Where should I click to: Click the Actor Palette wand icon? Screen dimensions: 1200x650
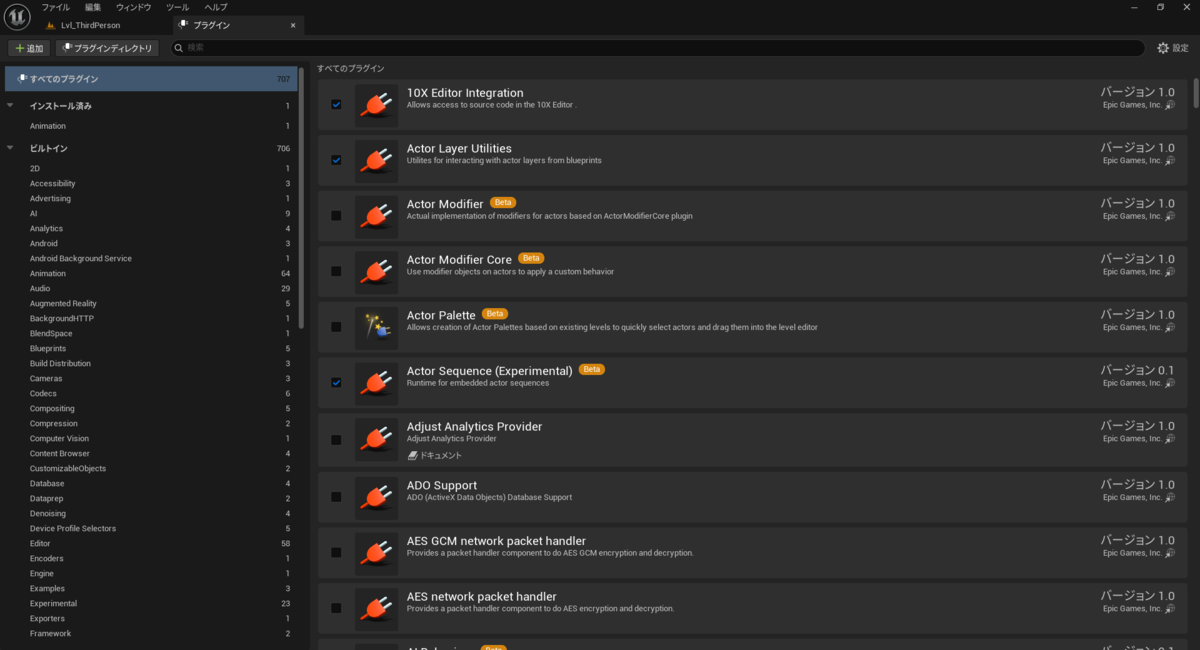376,327
